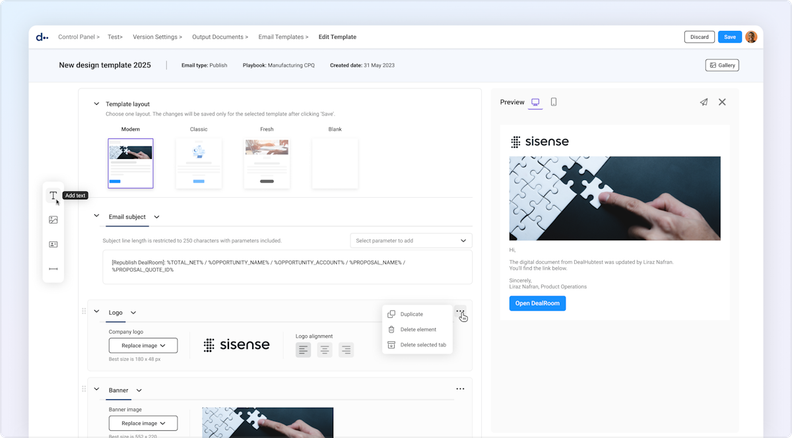The height and width of the screenshot is (438, 792).
Task: Grab the Logo section drag handle
Action: click(84, 311)
